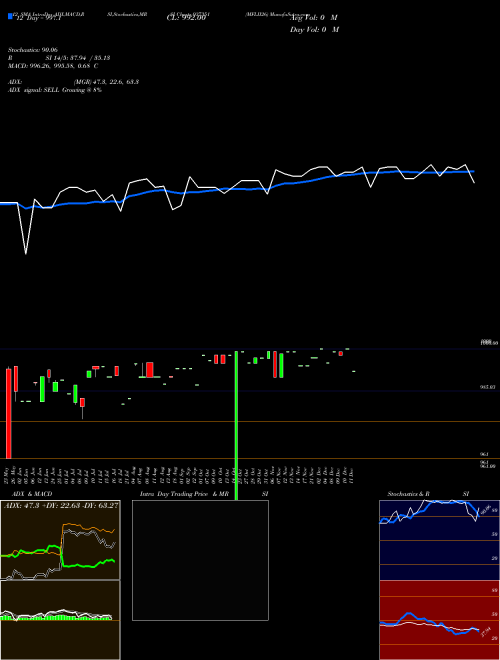Image resolution: width=500 pixels, height=660 pixels.
Task: Click the tall red candle at chart start
Action: (8, 414)
